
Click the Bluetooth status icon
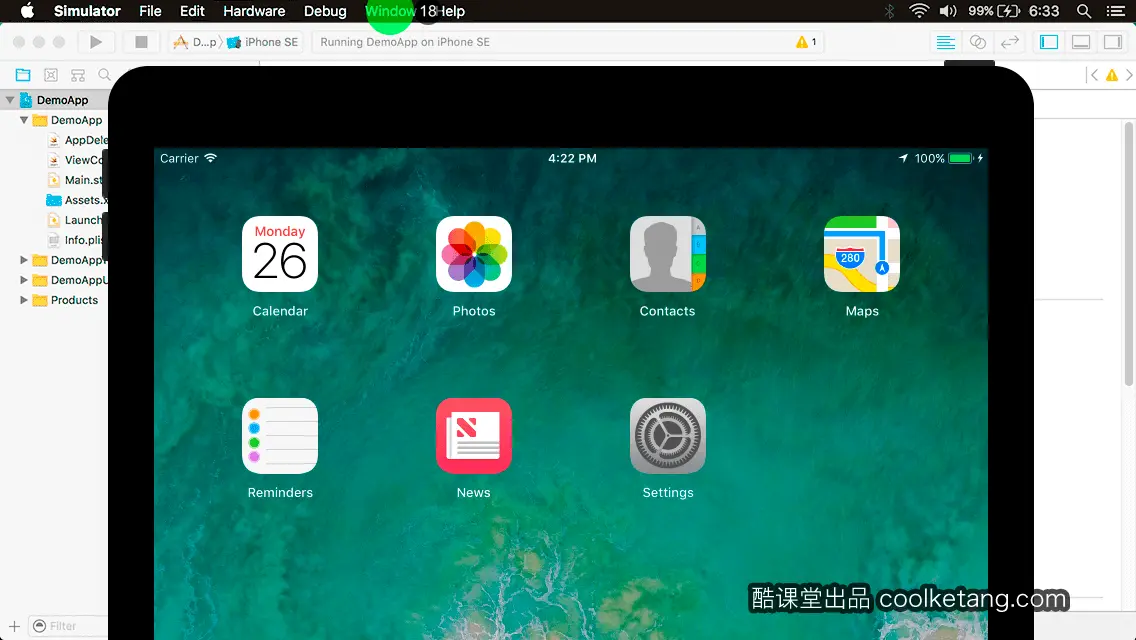pos(890,11)
